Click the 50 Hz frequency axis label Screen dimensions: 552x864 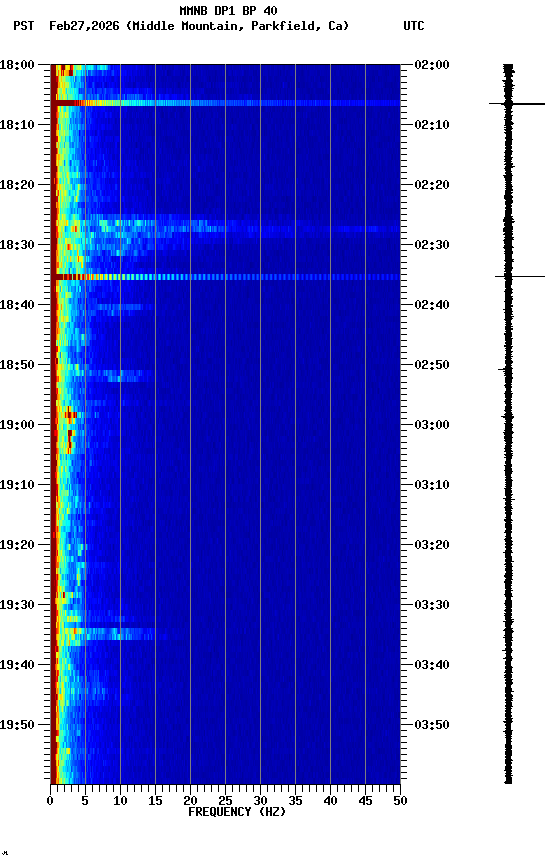click(400, 801)
